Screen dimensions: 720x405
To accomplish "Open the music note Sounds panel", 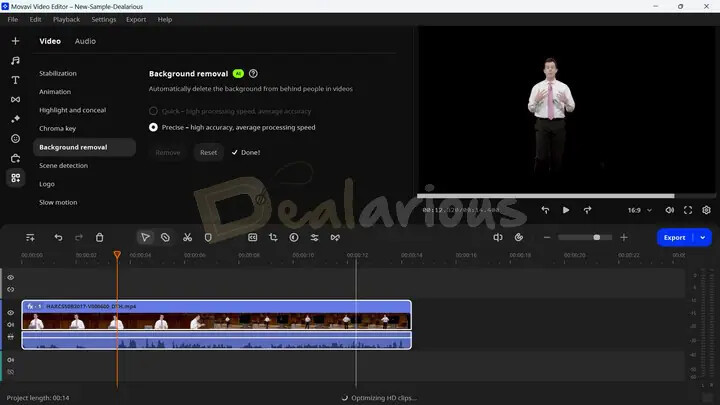I will (x=15, y=61).
